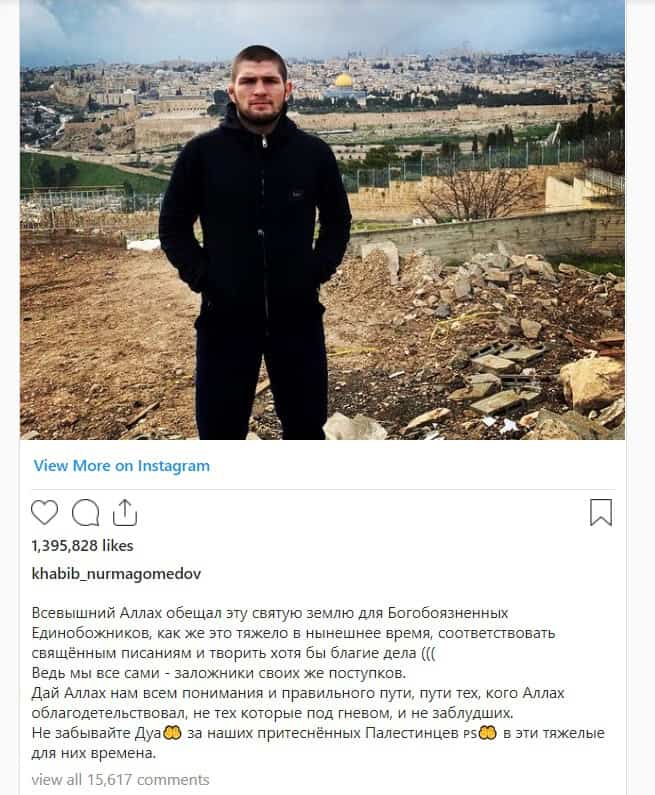Click the golden dome in the photo
655x795 pixels.
(344, 81)
